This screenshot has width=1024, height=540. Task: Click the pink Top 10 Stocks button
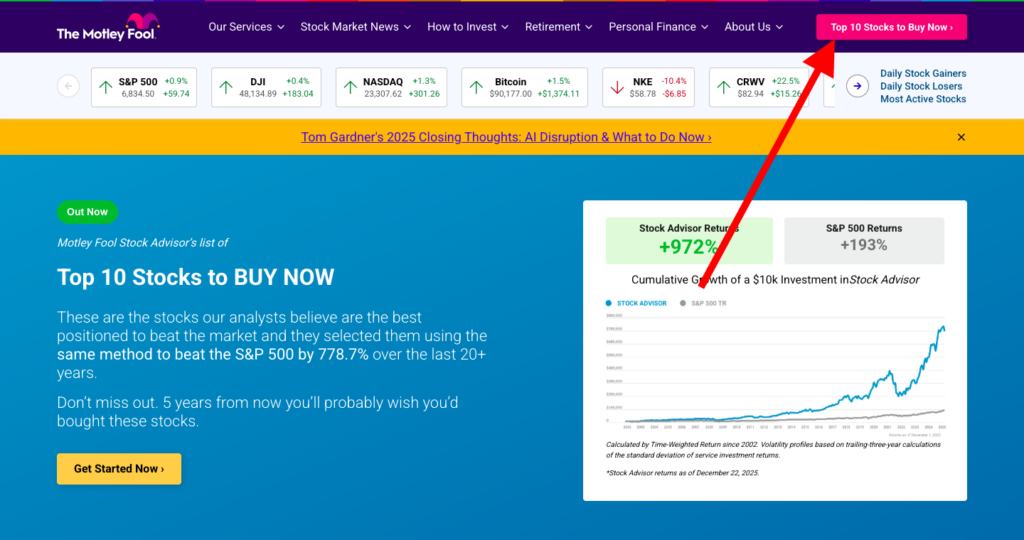(891, 27)
